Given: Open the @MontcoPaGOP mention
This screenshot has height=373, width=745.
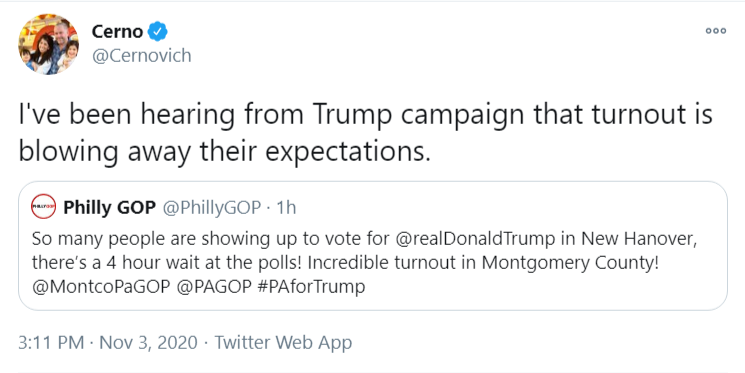Looking at the screenshot, I should coord(101,286).
